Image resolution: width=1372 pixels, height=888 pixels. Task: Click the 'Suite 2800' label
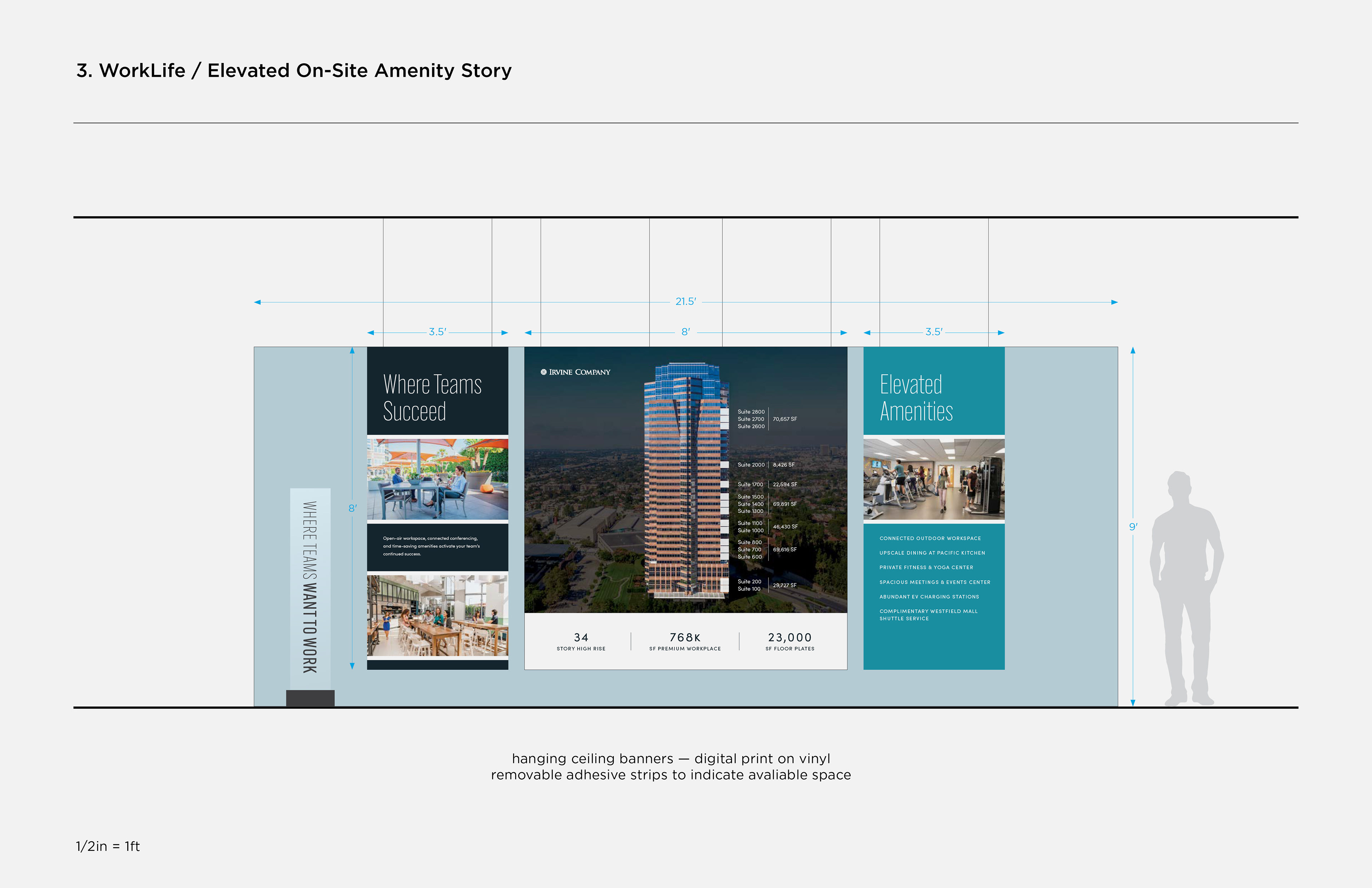click(x=751, y=412)
